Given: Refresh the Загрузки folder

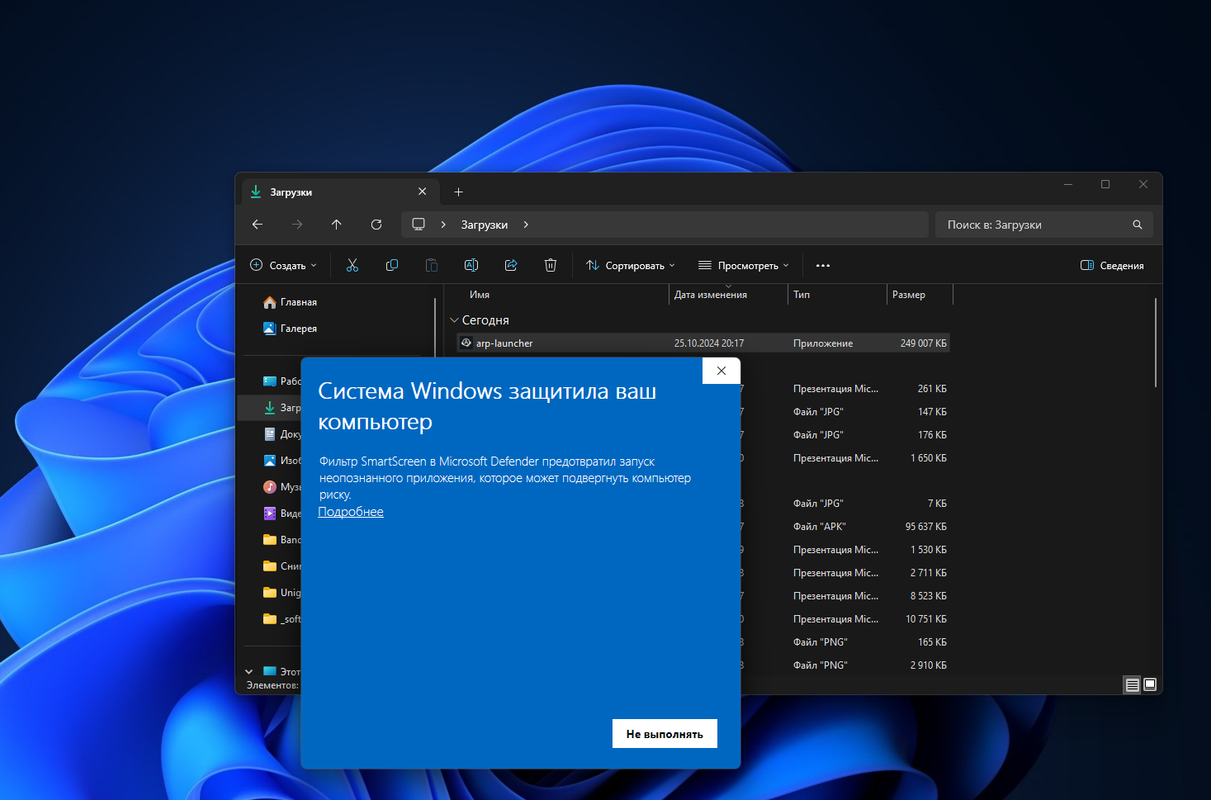Looking at the screenshot, I should pyautogui.click(x=376, y=225).
